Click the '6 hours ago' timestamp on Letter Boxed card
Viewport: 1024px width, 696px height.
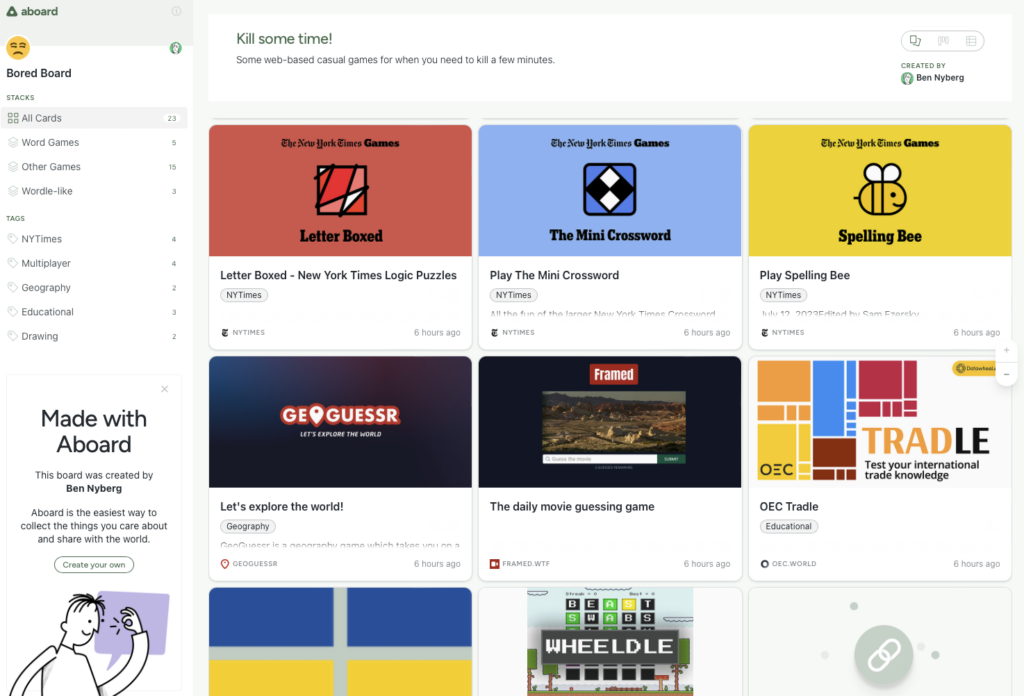point(437,332)
